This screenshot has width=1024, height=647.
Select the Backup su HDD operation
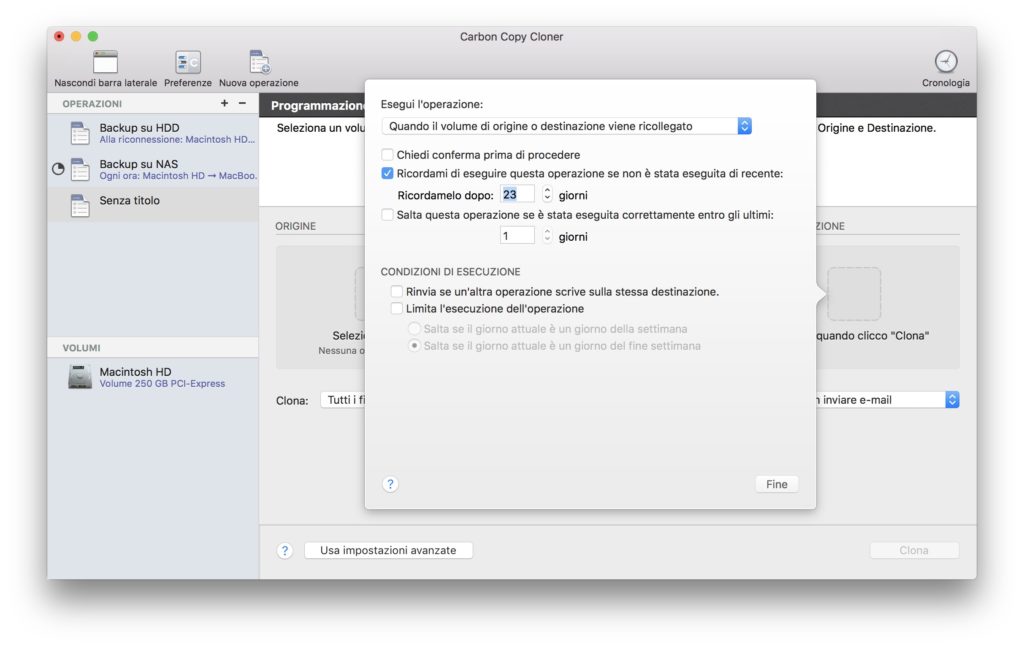point(153,133)
